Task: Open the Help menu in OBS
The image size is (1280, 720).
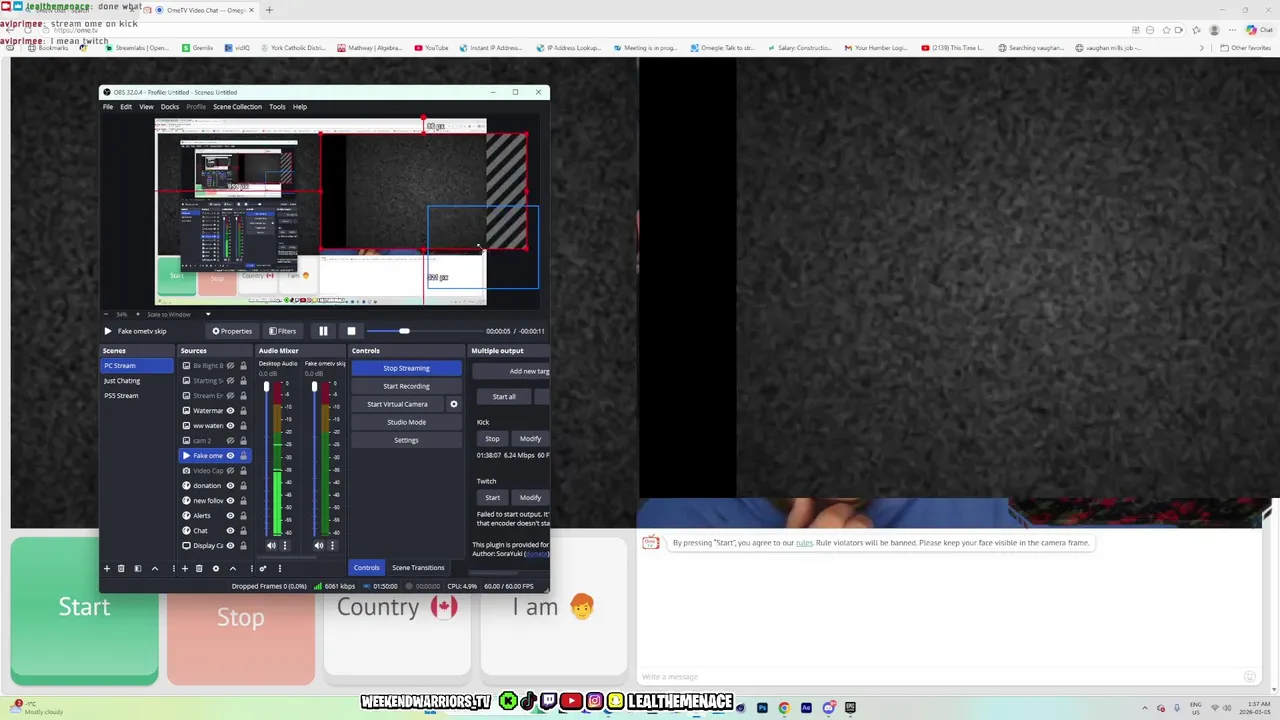Action: (300, 107)
